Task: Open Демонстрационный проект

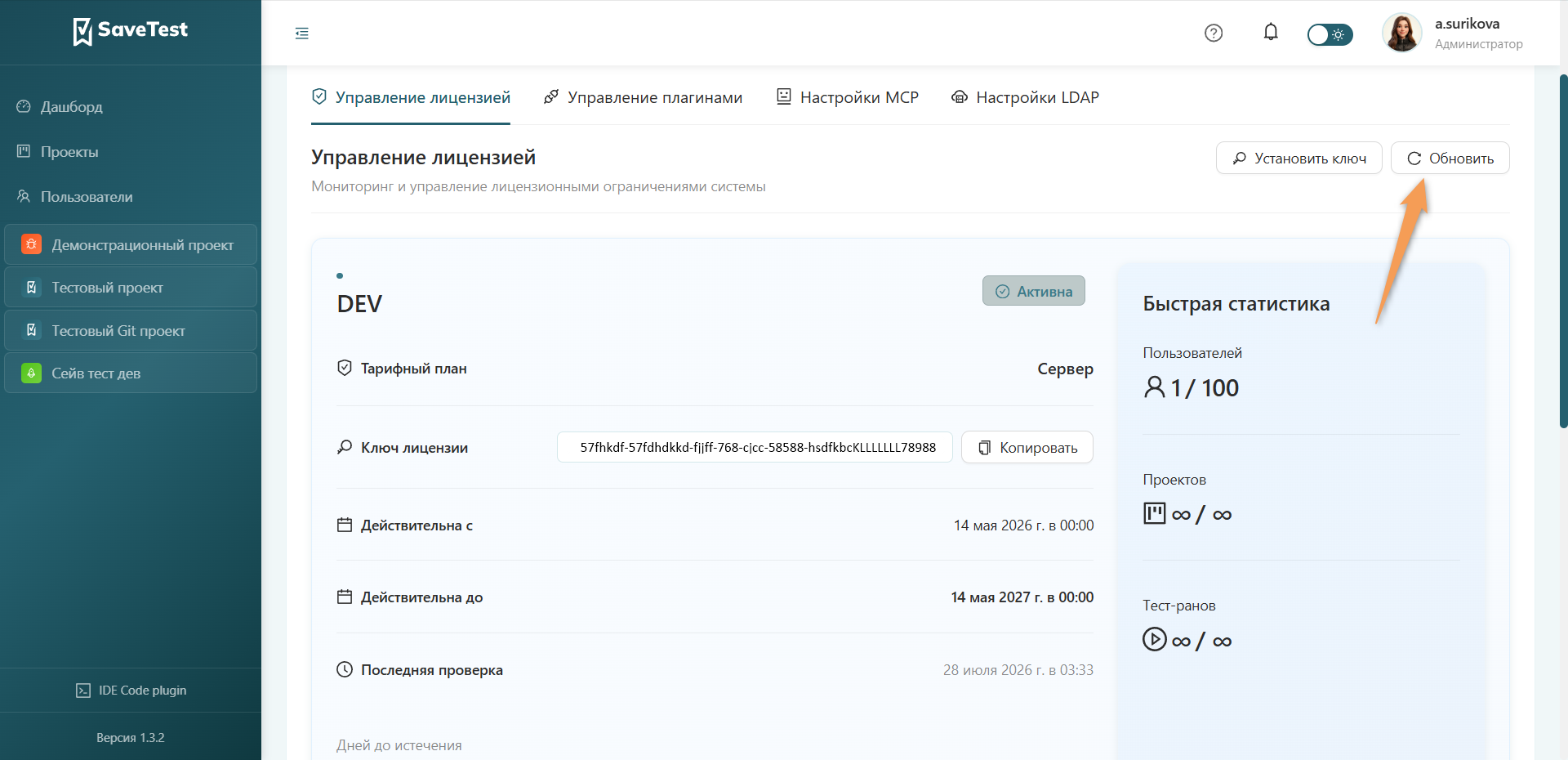Action: pos(131,244)
